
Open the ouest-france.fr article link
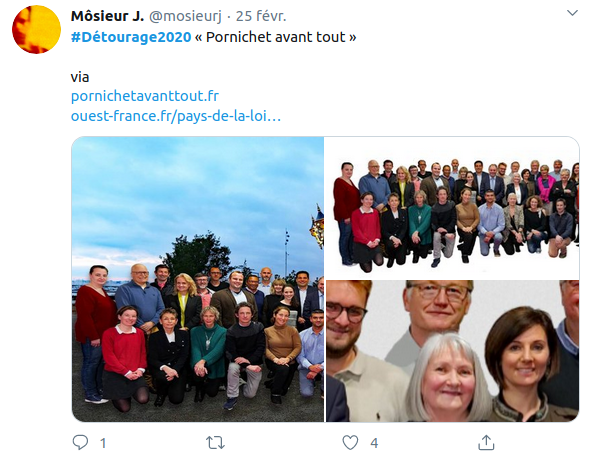(x=176, y=116)
